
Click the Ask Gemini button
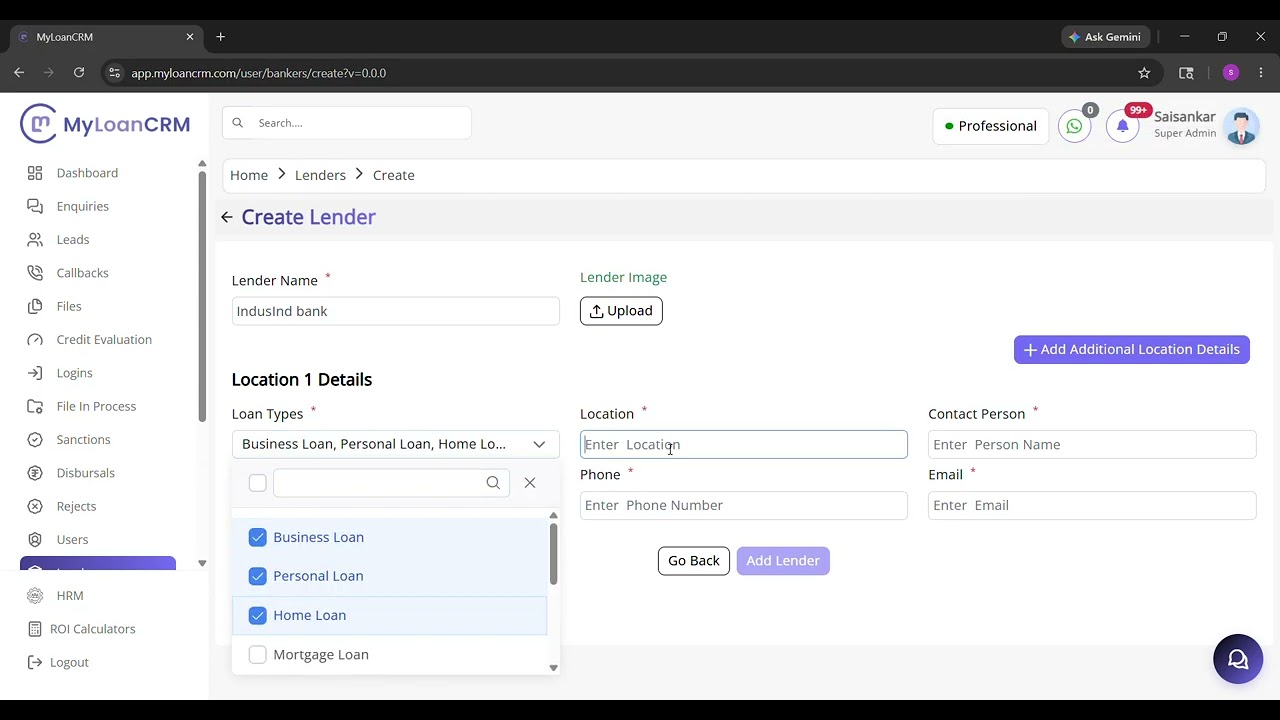[1106, 37]
